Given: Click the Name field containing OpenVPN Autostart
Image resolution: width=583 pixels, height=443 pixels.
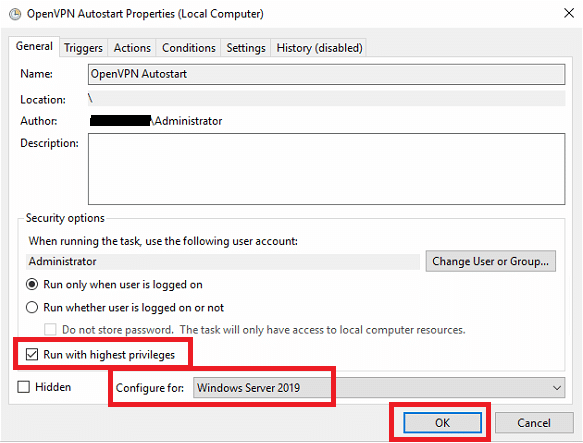Looking at the screenshot, I should [x=326, y=74].
